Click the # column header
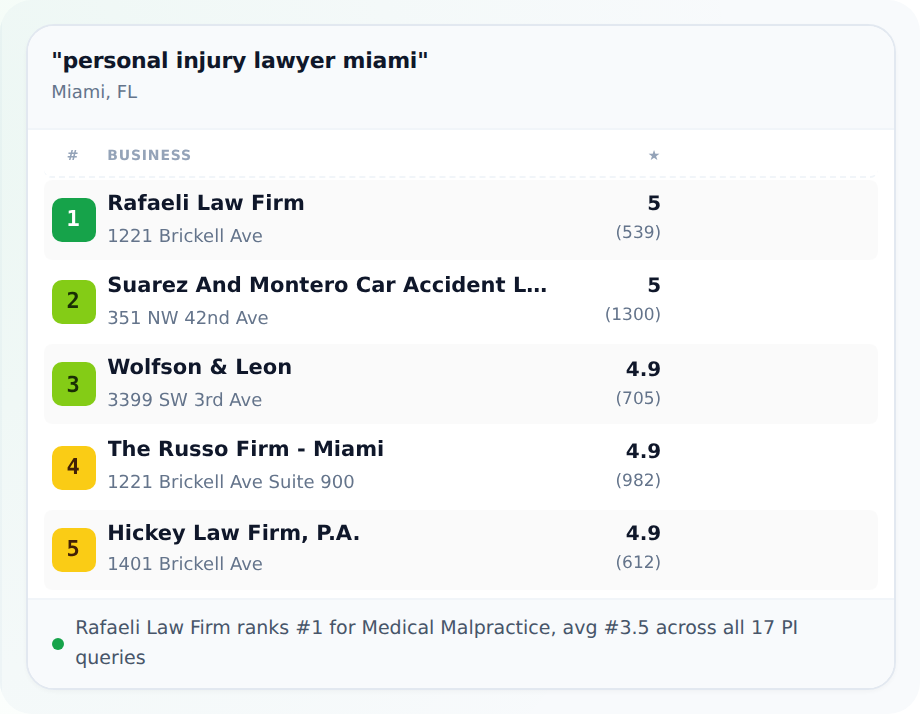This screenshot has width=920, height=714. point(73,155)
